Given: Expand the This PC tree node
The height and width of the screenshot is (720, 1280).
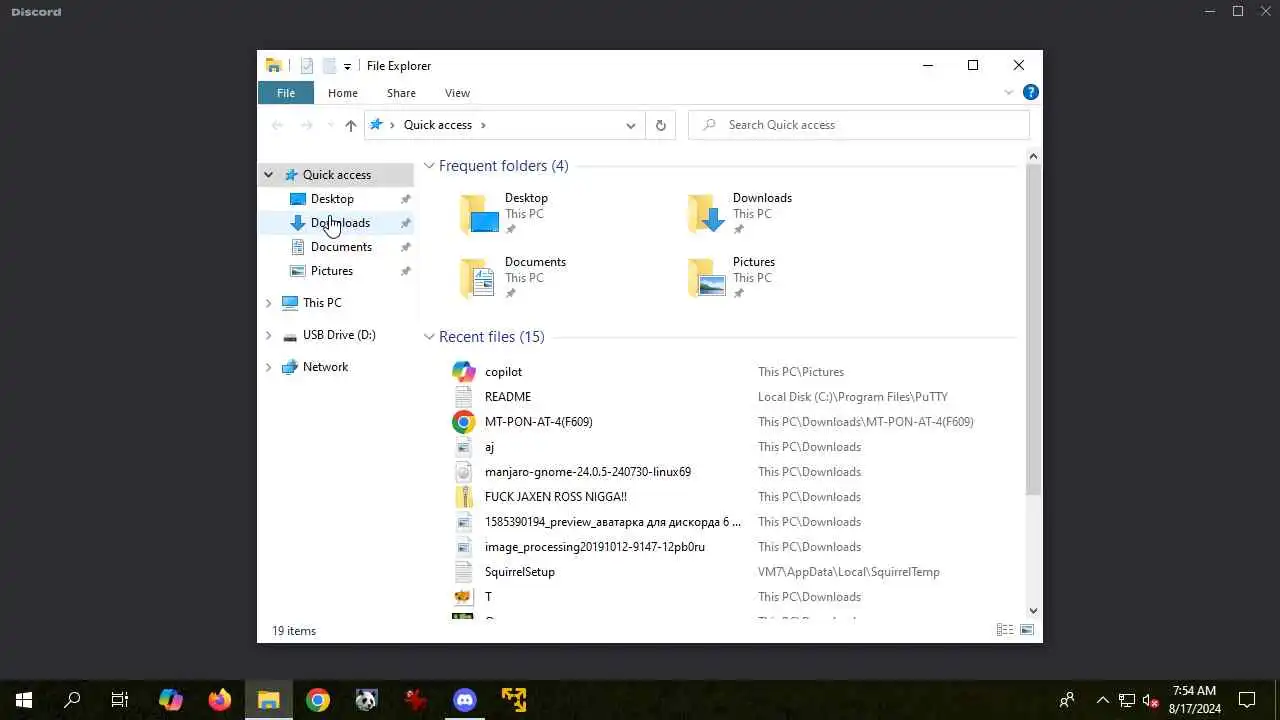Looking at the screenshot, I should (268, 303).
